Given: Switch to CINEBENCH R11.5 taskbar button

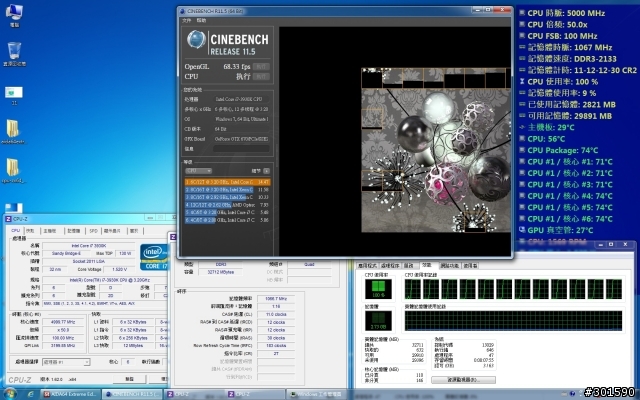Looking at the screenshot, I should click(x=133, y=394).
